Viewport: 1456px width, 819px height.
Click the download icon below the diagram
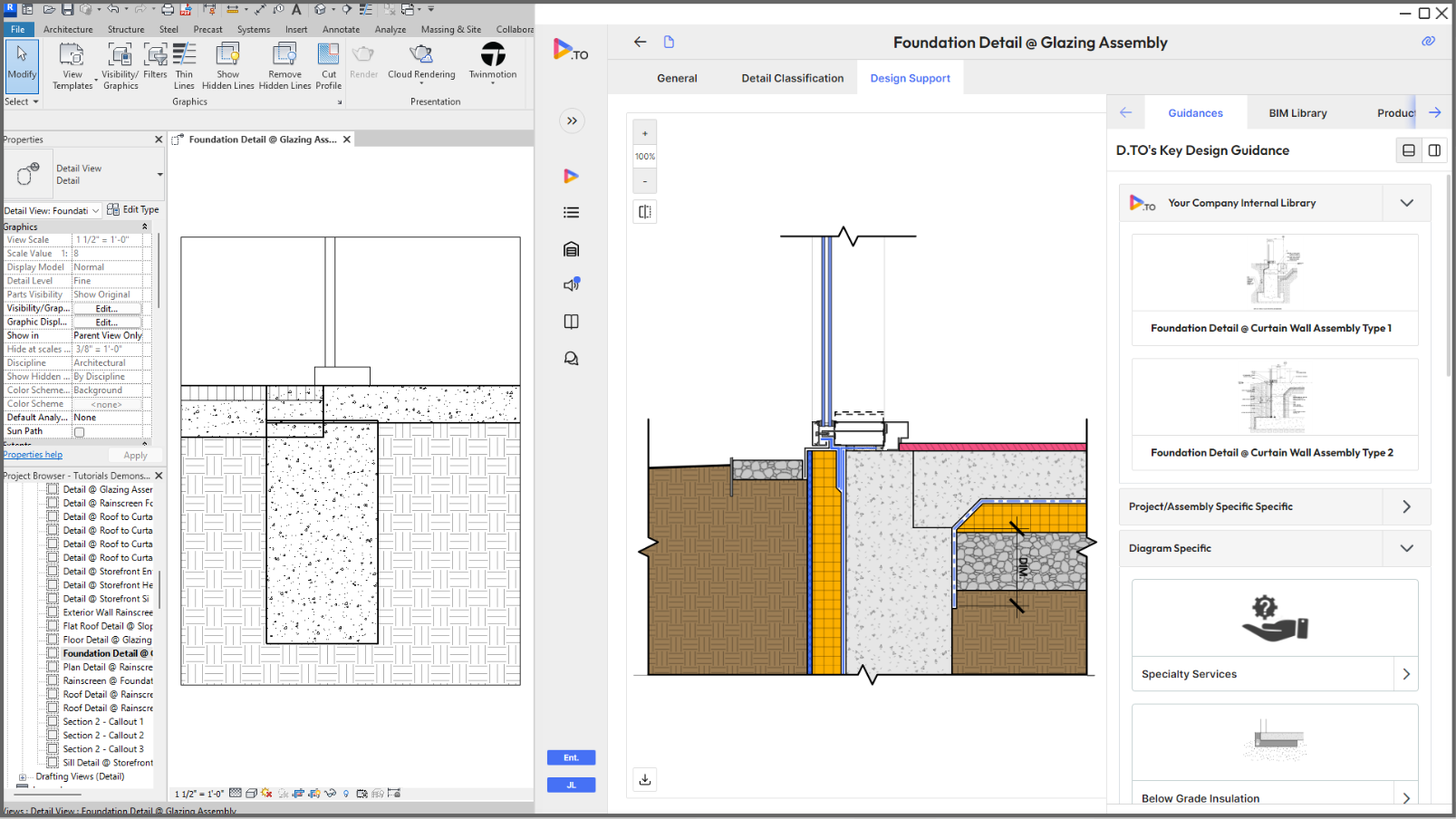pos(645,779)
